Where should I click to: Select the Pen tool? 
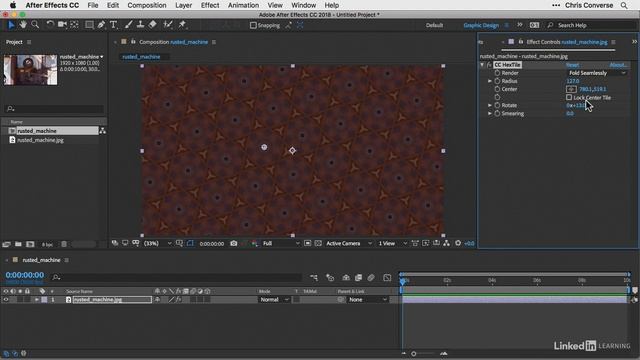click(x=101, y=25)
